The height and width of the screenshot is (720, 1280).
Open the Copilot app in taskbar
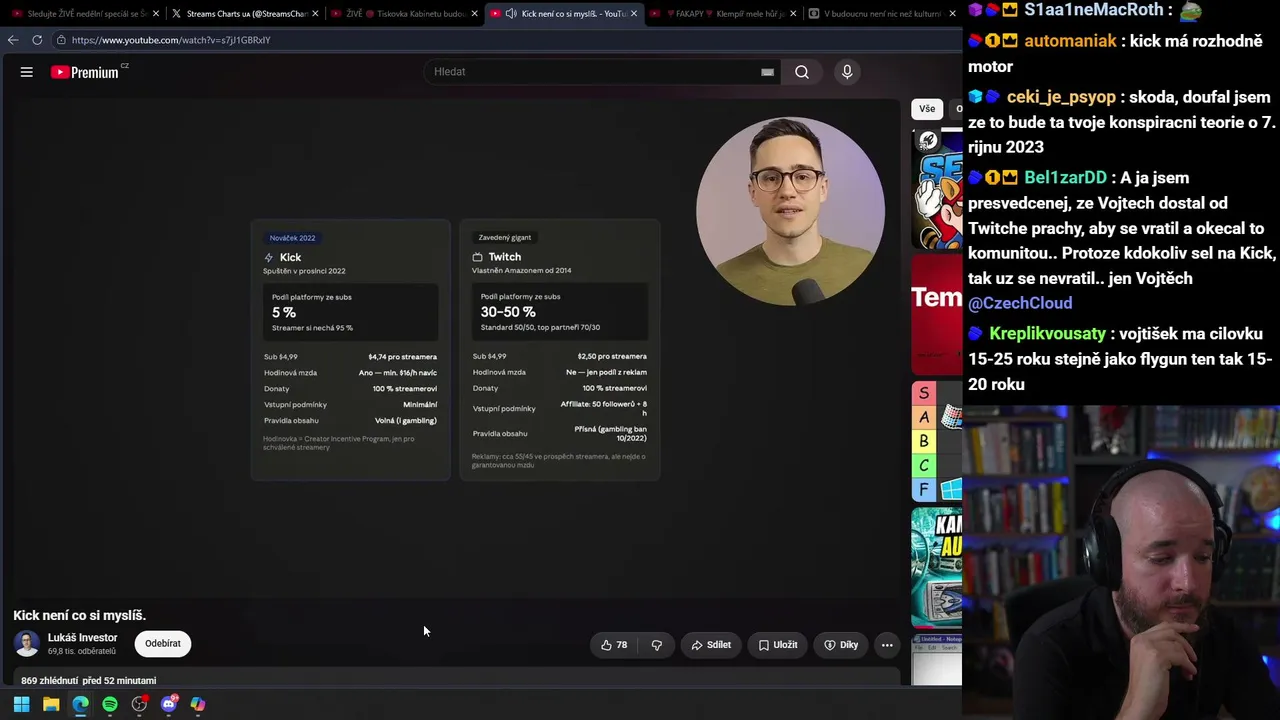click(198, 704)
